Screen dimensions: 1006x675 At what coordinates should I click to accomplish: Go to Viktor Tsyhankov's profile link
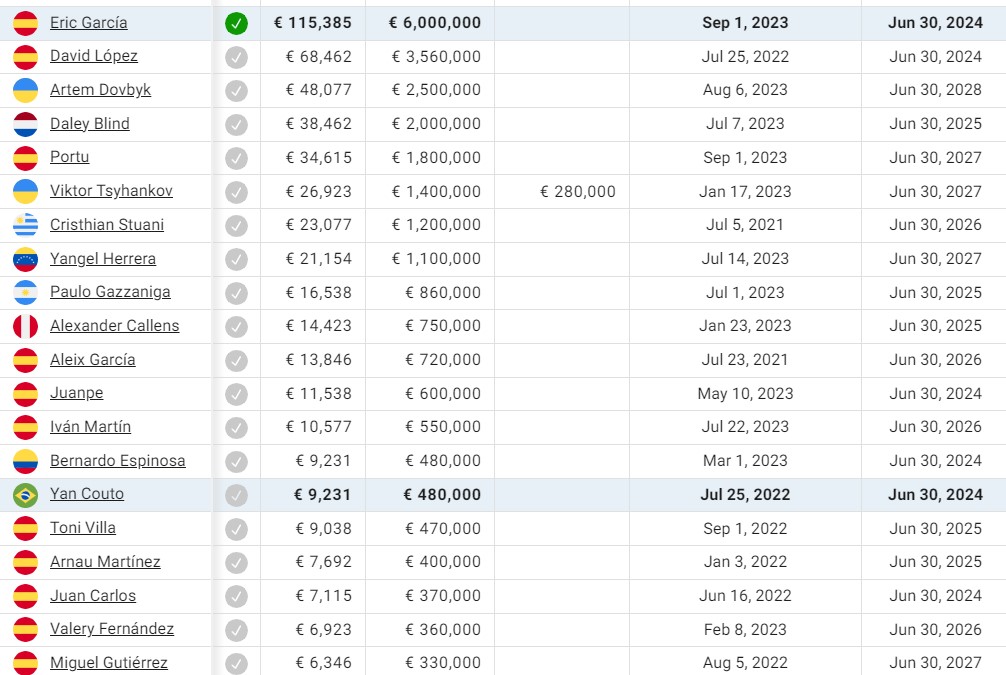point(111,191)
